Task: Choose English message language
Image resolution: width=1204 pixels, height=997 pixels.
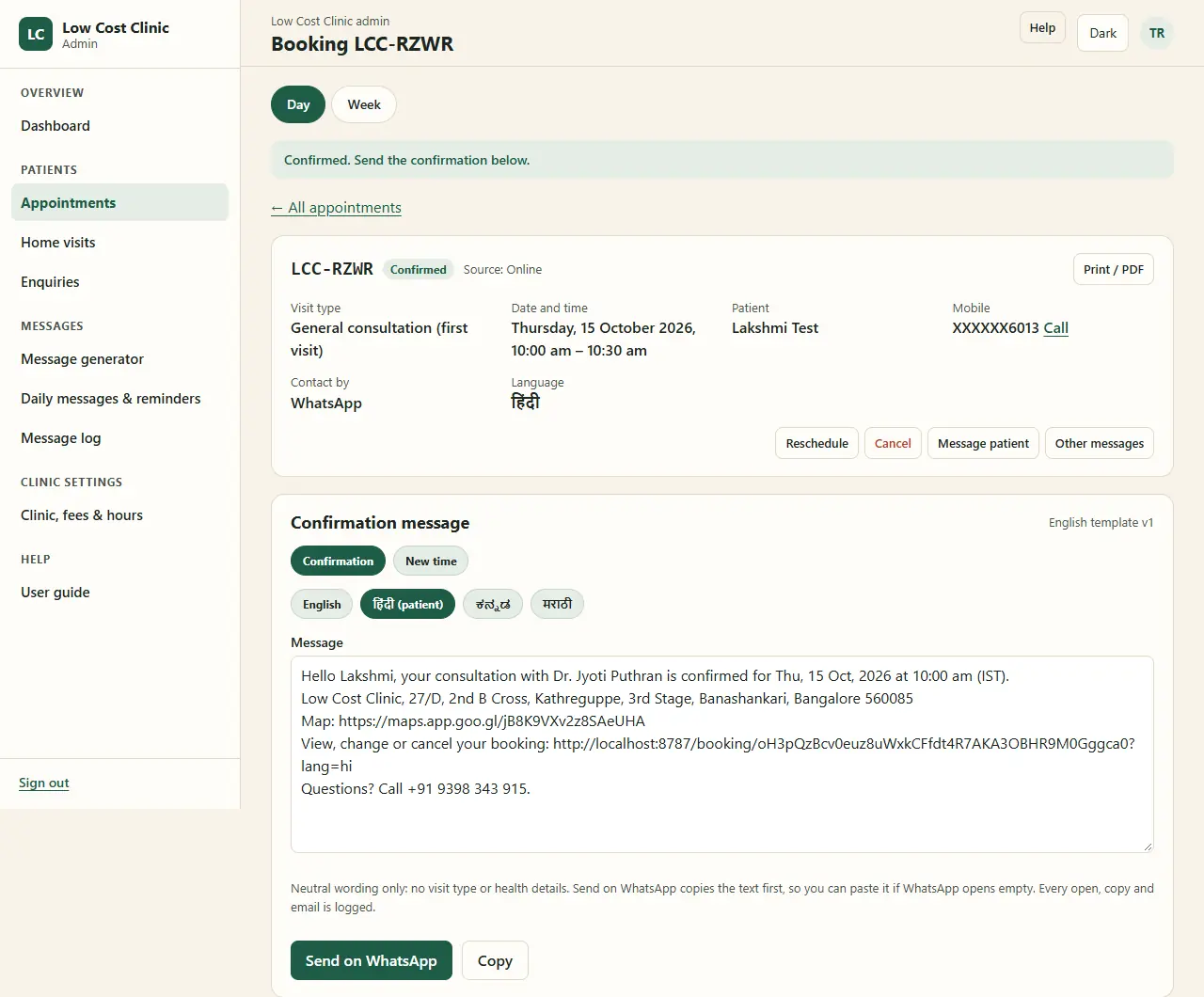Action: (x=322, y=604)
